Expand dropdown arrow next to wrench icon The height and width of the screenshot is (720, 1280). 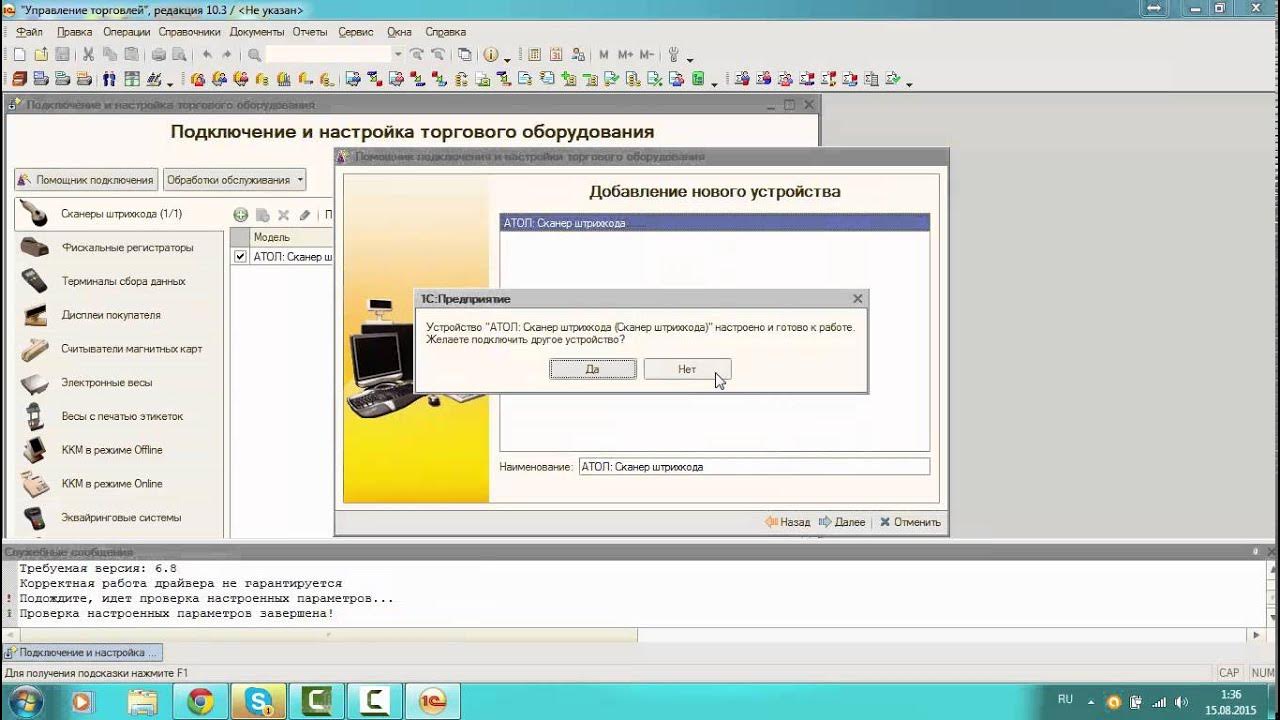pyautogui.click(x=690, y=58)
